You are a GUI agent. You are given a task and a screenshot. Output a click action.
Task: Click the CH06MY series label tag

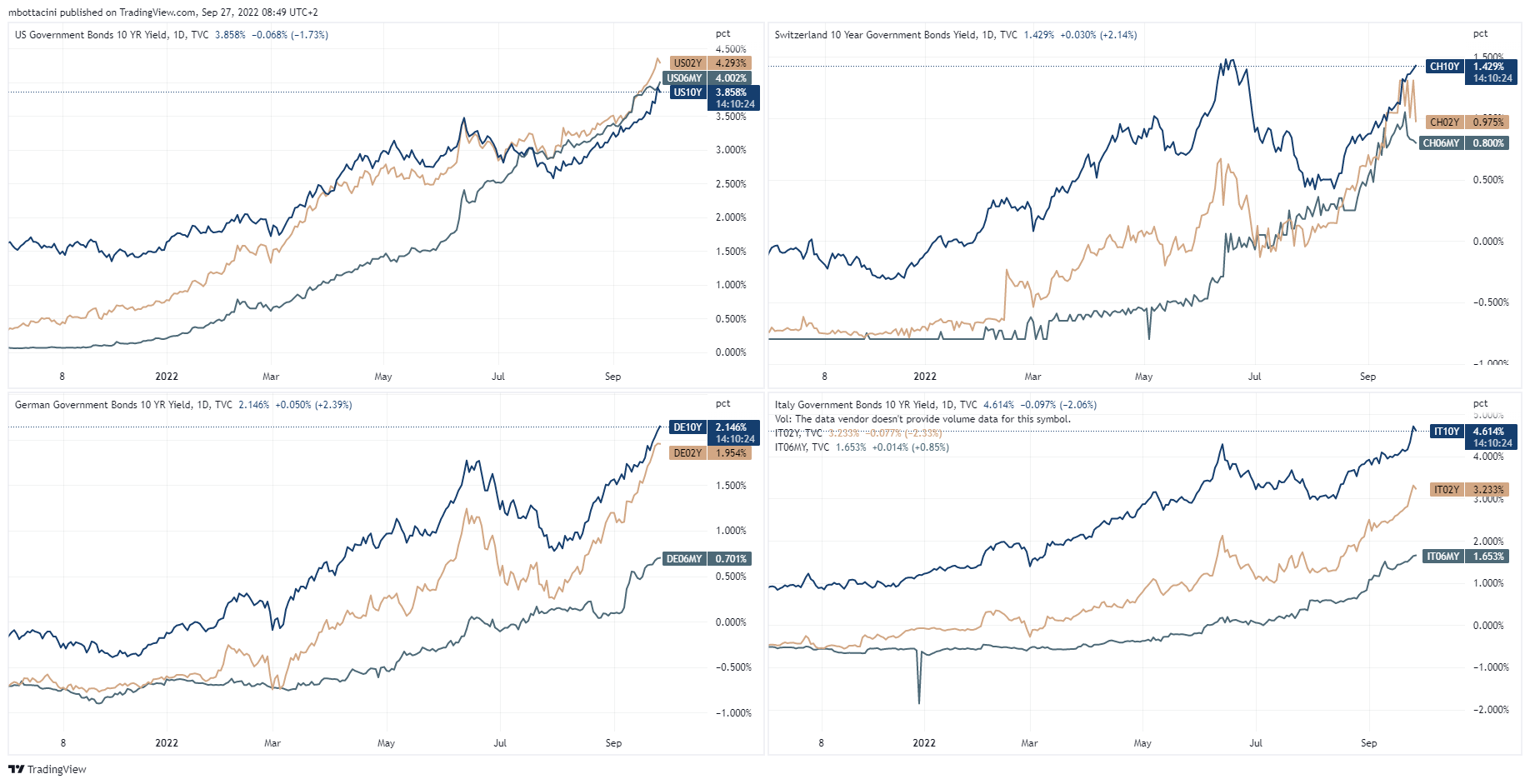click(1441, 143)
